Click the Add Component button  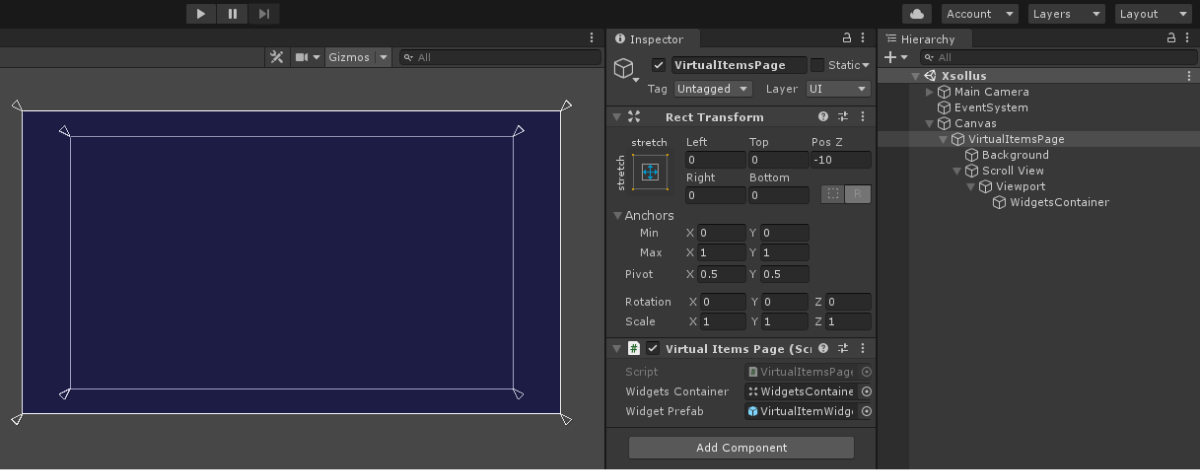pyautogui.click(x=741, y=448)
